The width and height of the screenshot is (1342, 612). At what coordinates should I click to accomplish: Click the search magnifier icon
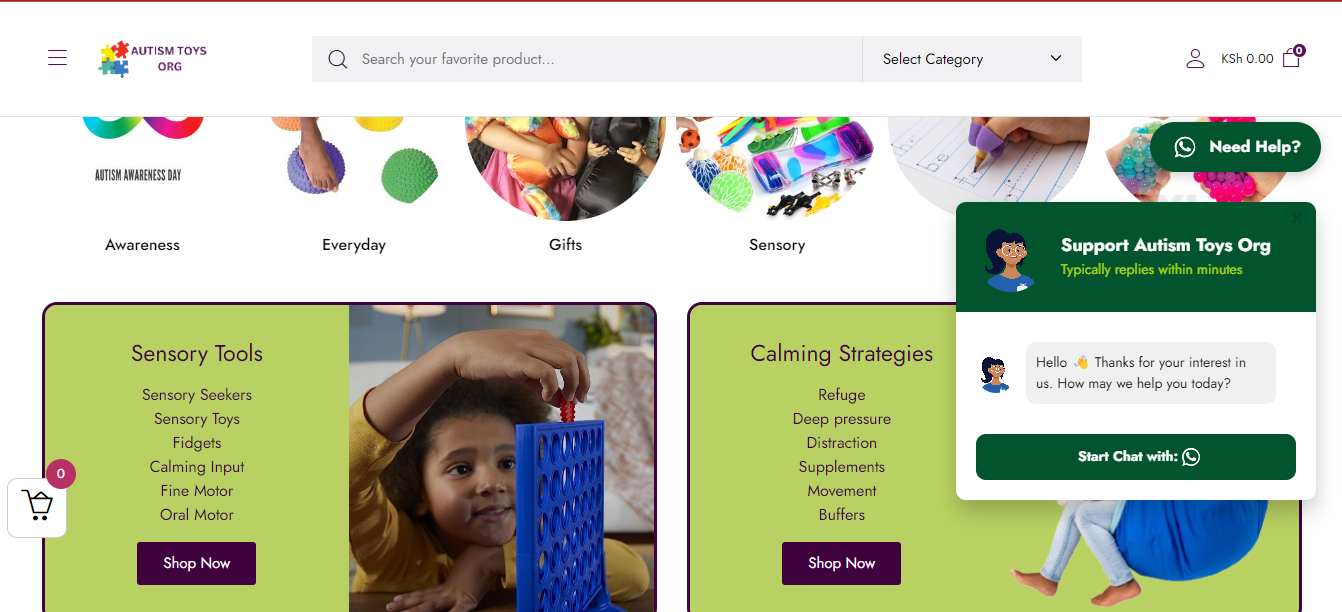[338, 59]
